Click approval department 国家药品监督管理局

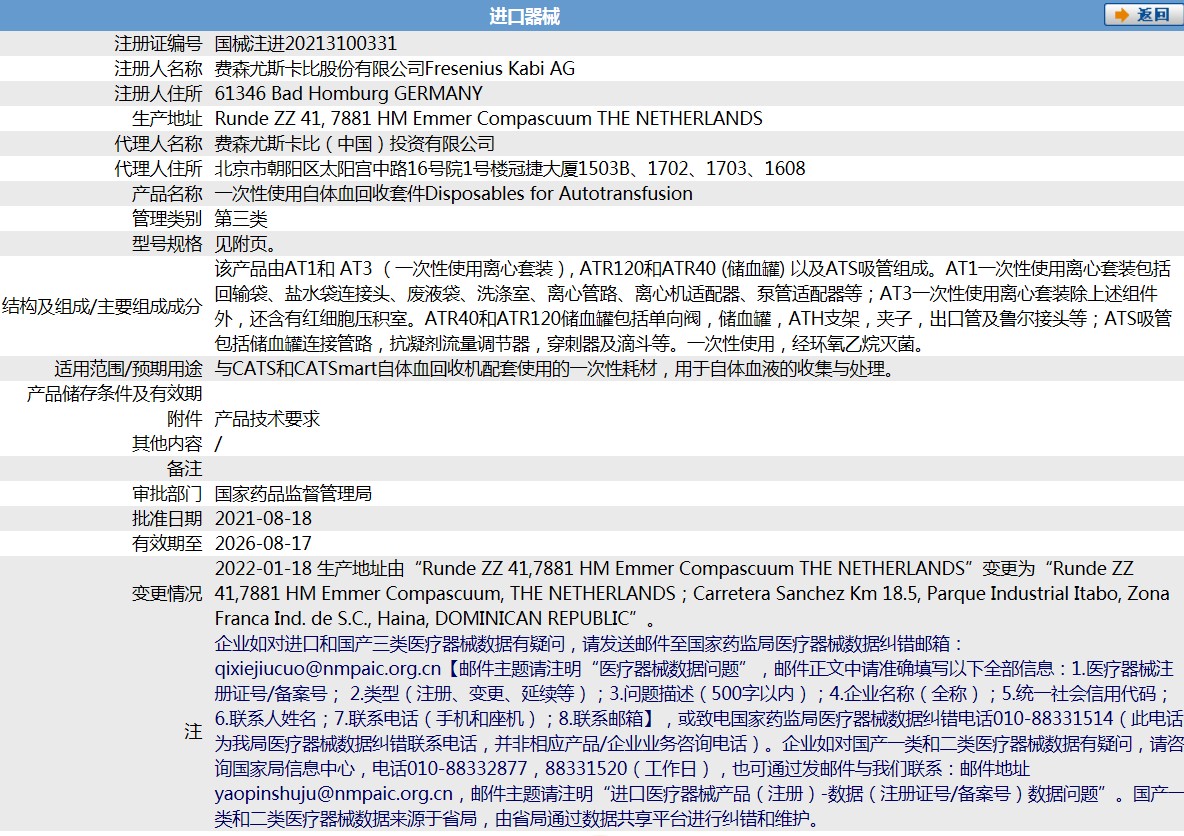[293, 493]
